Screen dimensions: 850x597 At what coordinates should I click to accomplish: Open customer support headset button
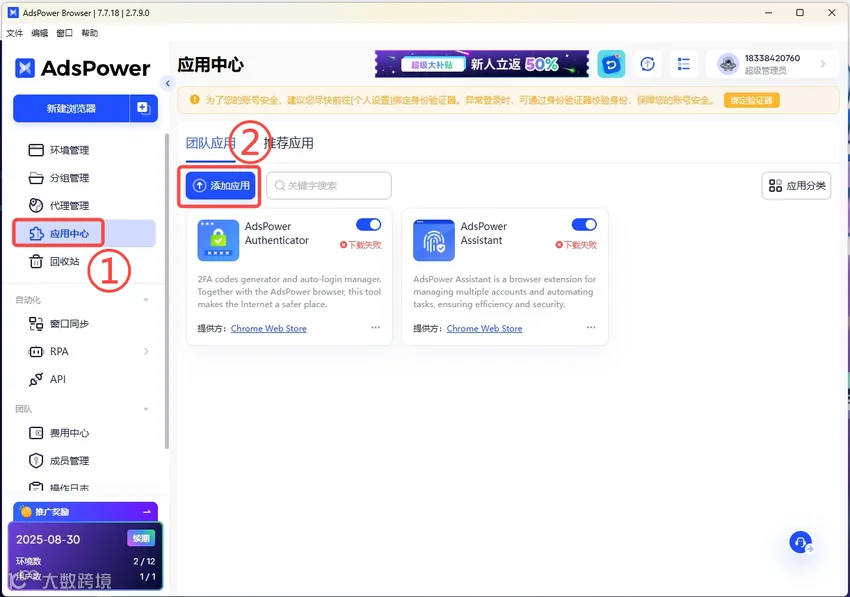801,542
